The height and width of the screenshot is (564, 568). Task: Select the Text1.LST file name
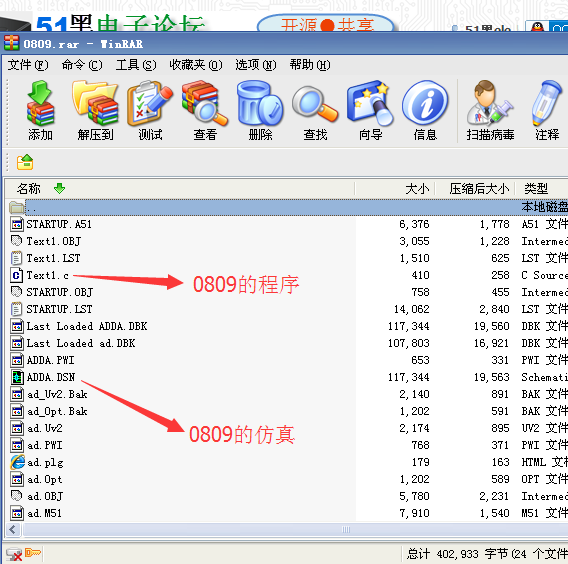(x=53, y=258)
